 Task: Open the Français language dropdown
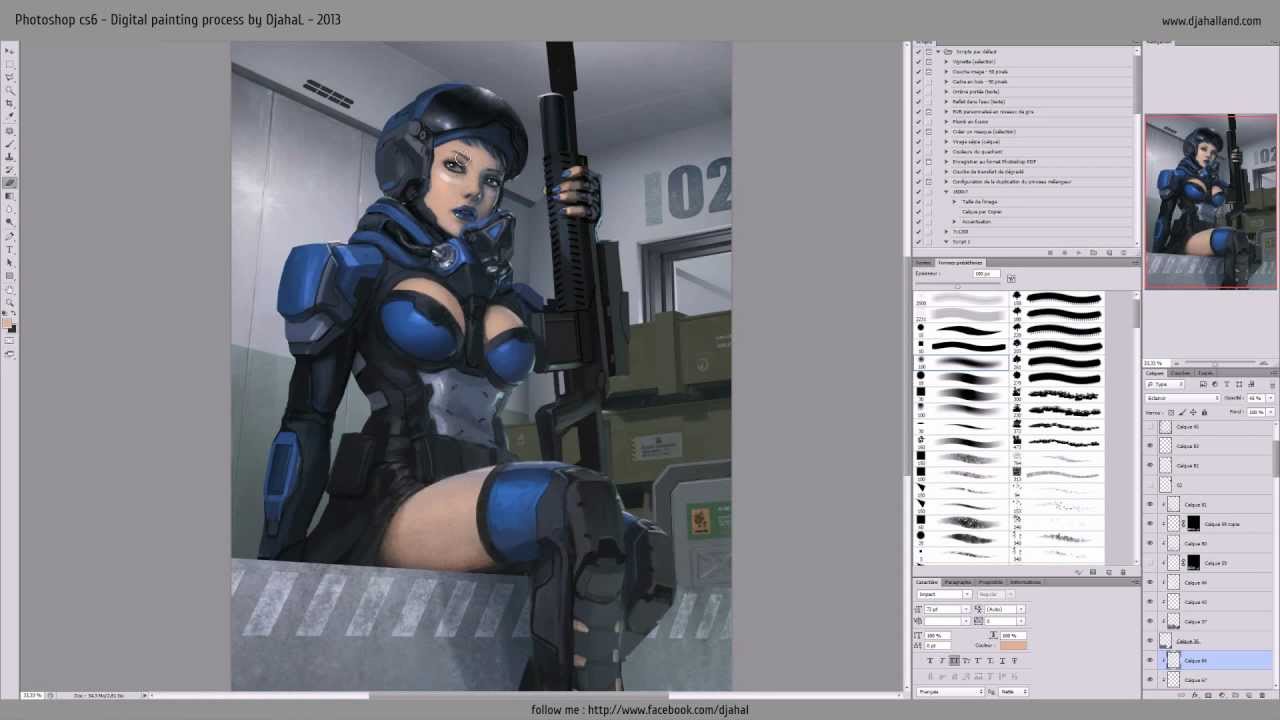coord(951,692)
